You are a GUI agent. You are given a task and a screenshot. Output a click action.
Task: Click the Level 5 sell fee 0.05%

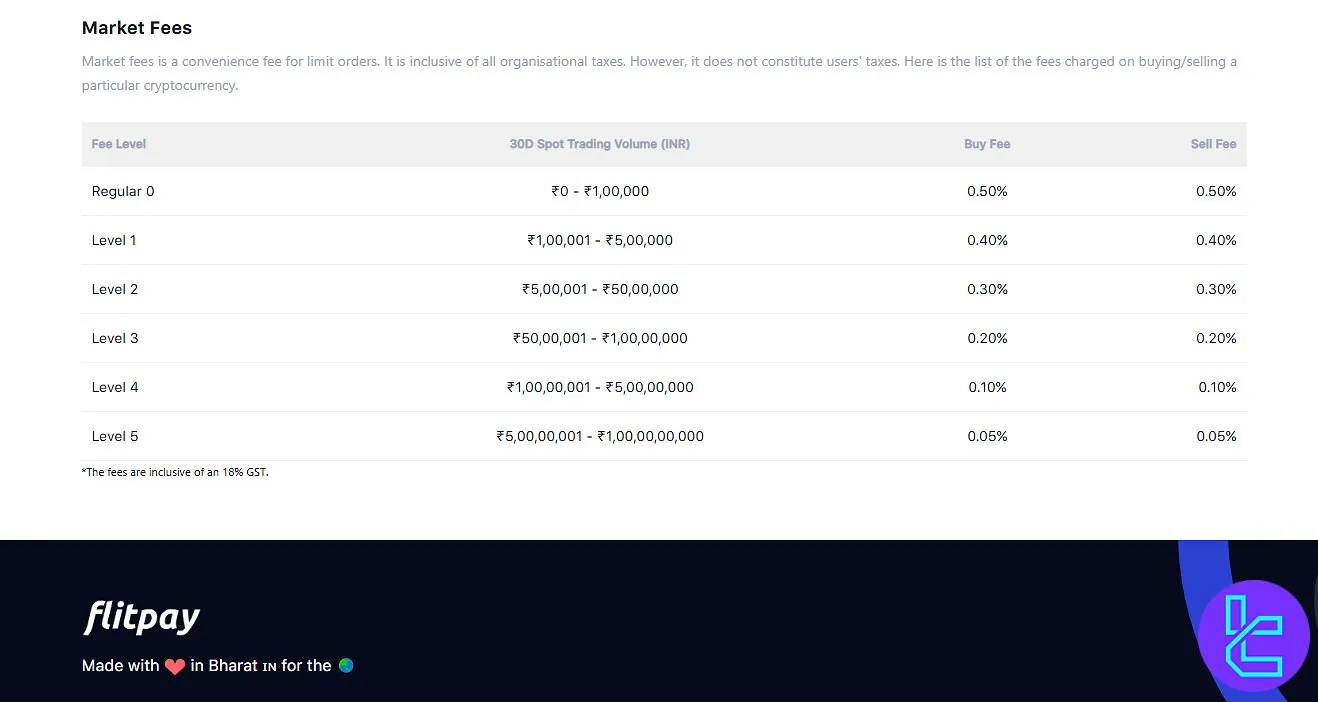(1216, 436)
